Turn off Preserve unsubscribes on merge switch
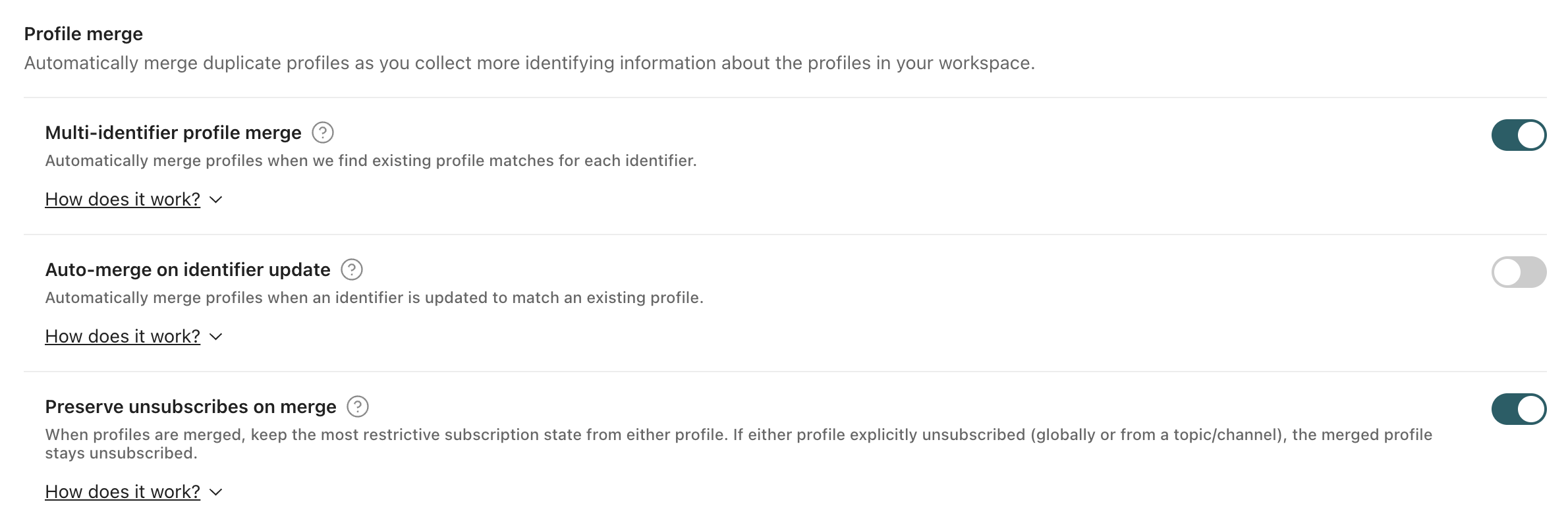This screenshot has height=527, width=1568. tap(1519, 409)
